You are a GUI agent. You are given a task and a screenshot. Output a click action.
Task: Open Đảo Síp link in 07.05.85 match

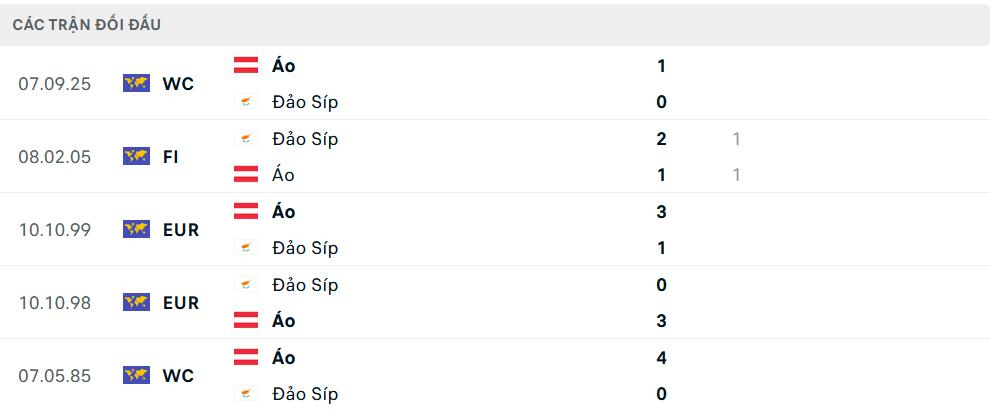click(304, 394)
